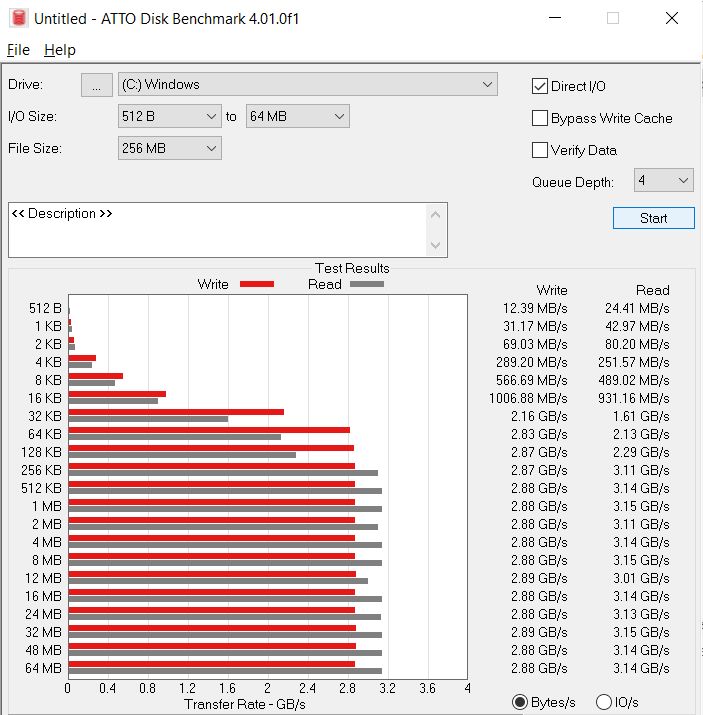Viewport: 703px width, 715px height.
Task: Enable Bypass Write Cache checkbox
Action: pyautogui.click(x=540, y=118)
